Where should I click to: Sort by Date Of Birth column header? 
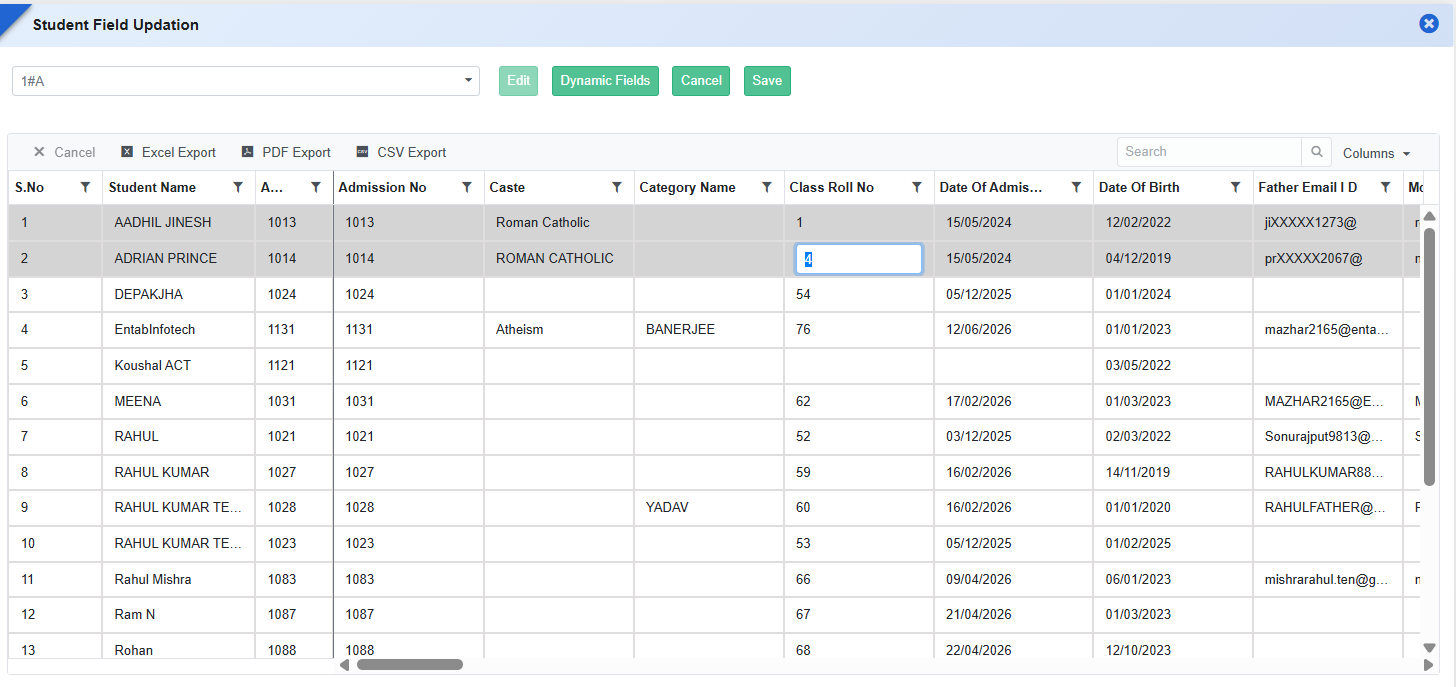[x=1139, y=187]
